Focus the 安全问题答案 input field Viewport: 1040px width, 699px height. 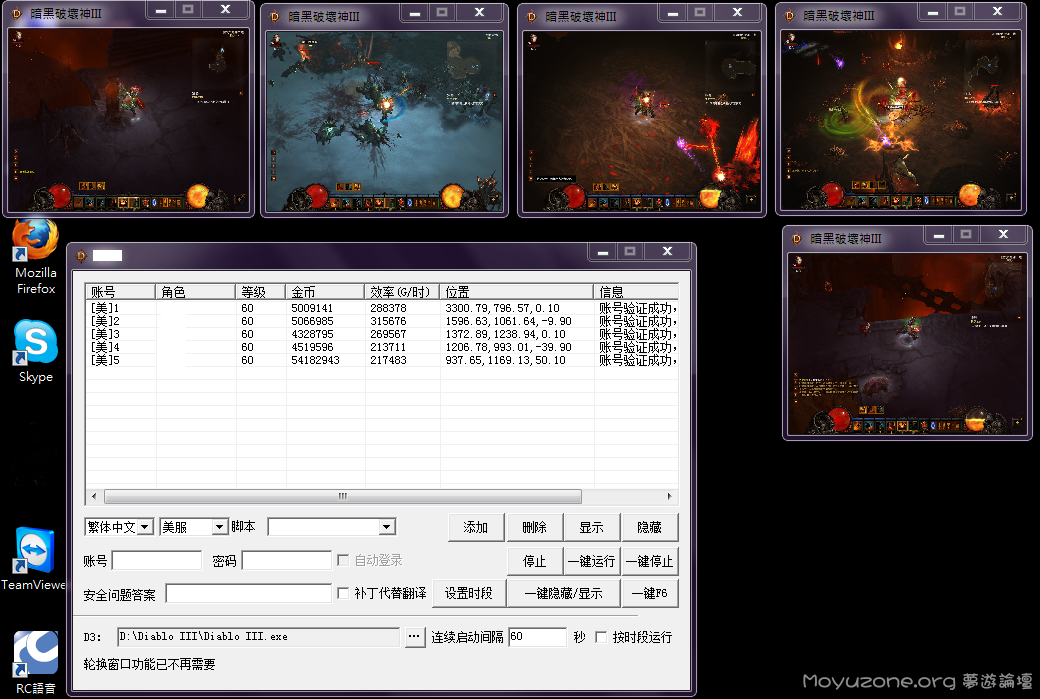point(249,594)
